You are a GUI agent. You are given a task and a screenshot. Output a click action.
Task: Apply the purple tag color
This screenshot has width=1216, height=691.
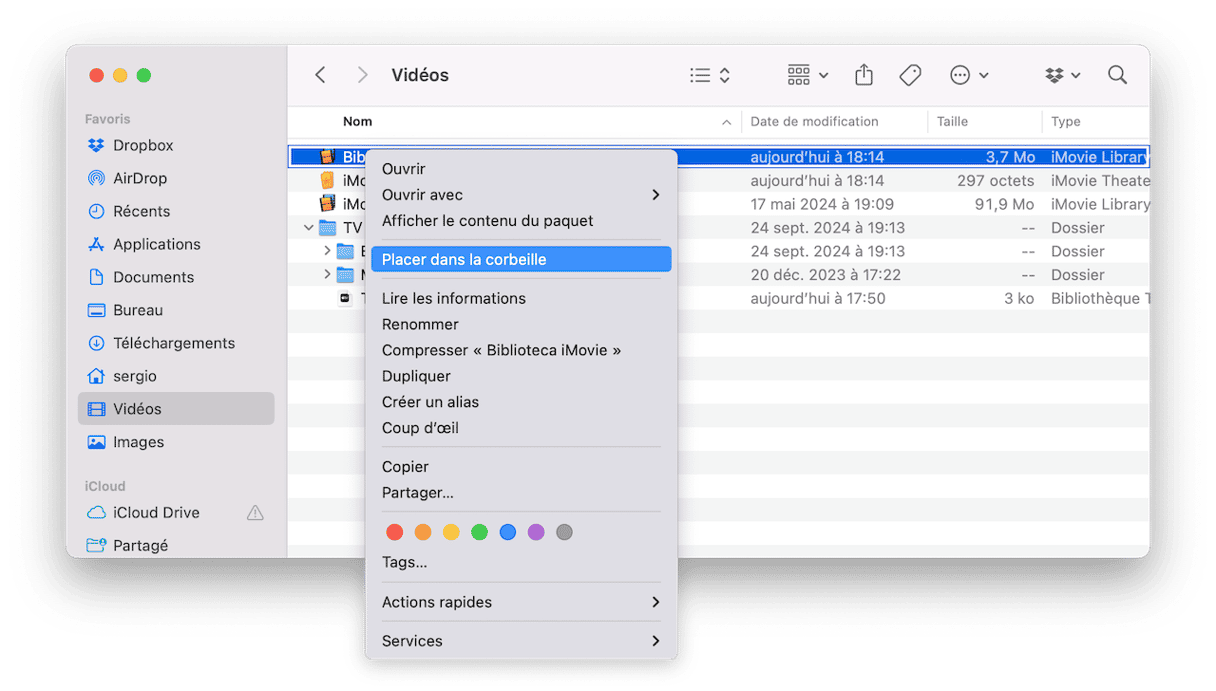(x=536, y=532)
